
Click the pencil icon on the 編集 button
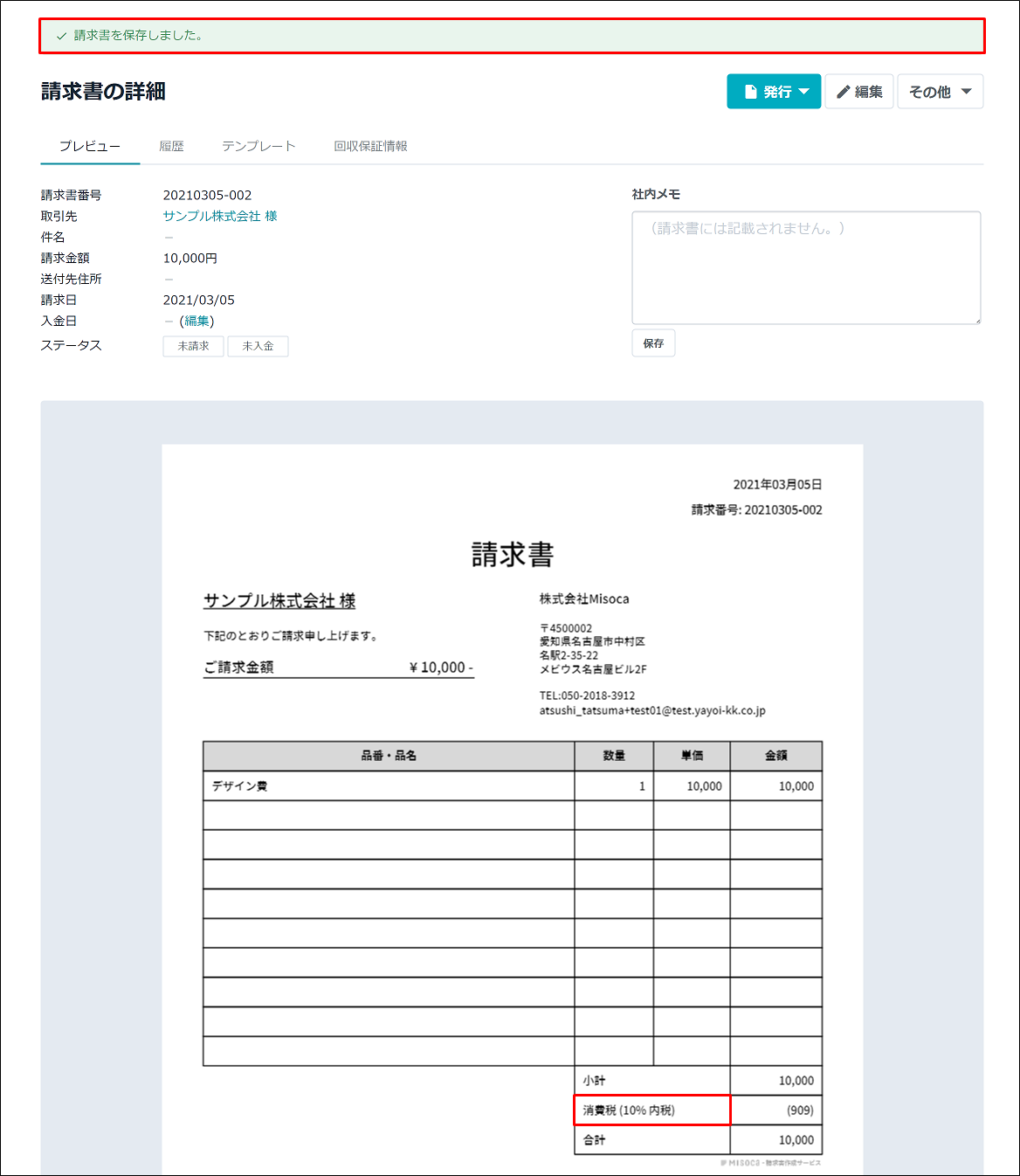coord(844,92)
